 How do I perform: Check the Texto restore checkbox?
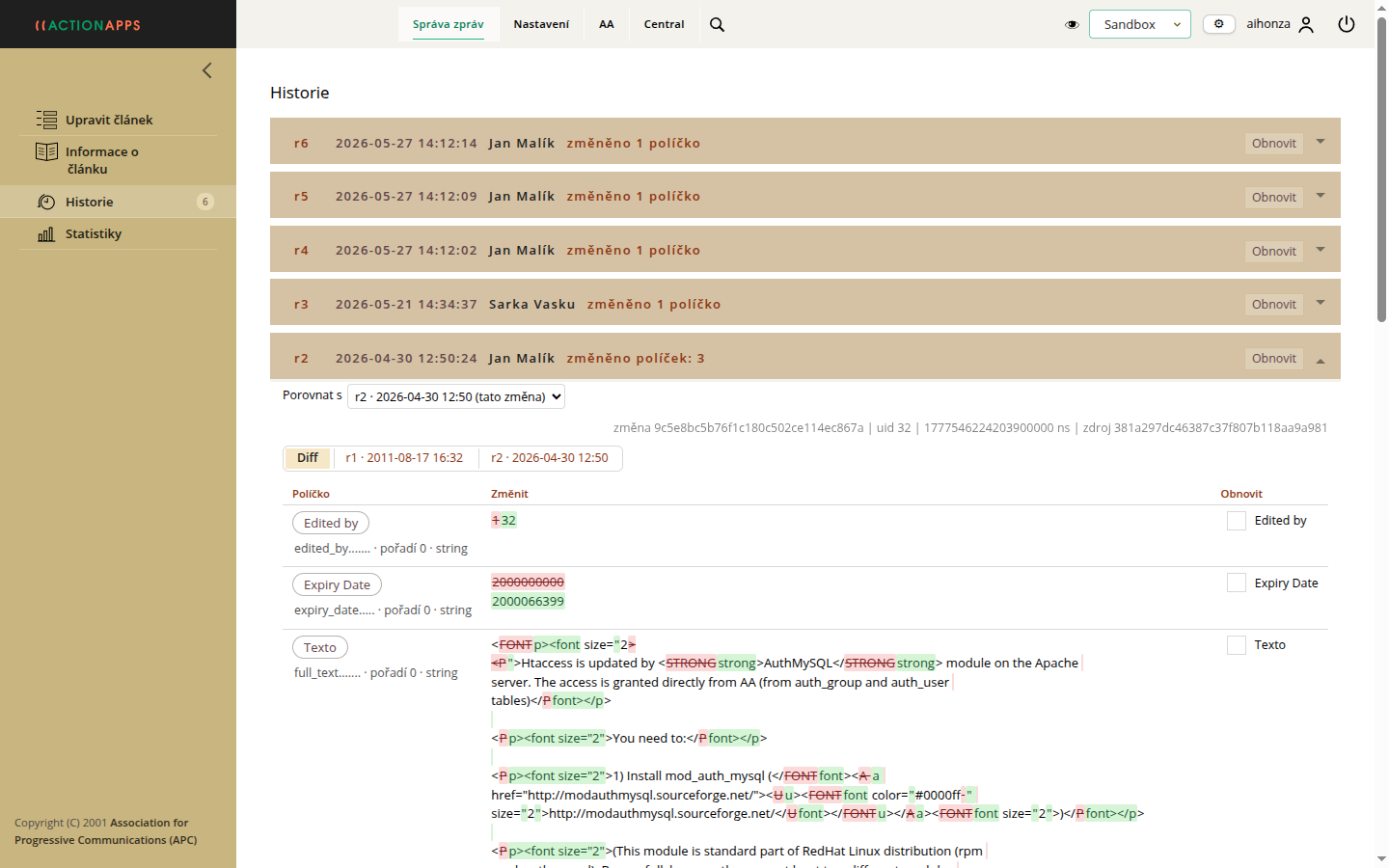1237,645
